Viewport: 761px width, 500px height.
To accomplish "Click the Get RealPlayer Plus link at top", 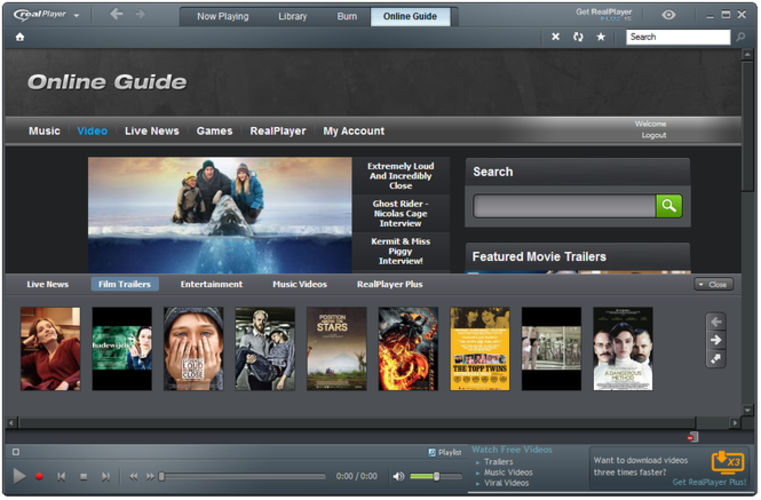I will click(x=604, y=15).
